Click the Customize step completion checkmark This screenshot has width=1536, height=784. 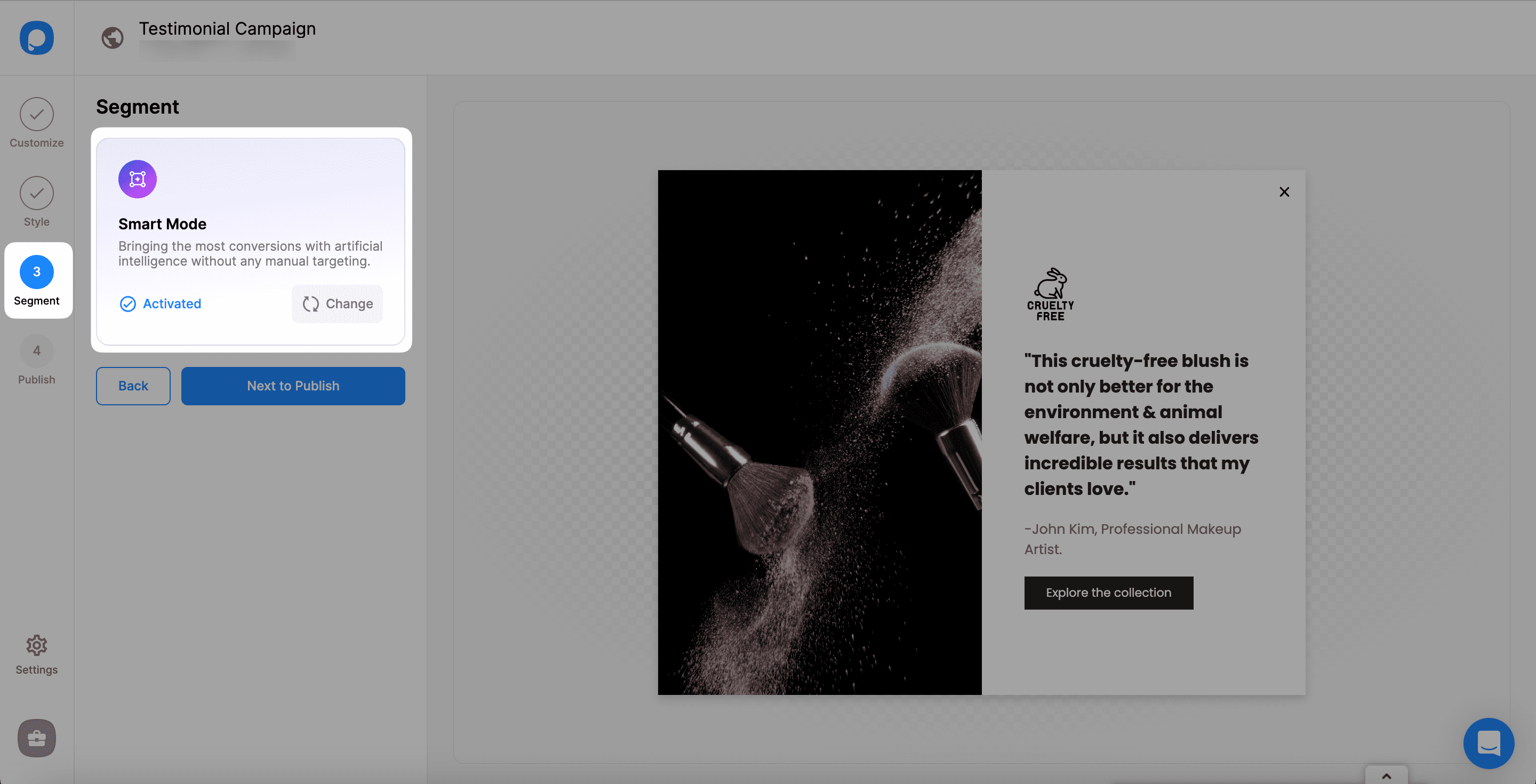tap(36, 113)
